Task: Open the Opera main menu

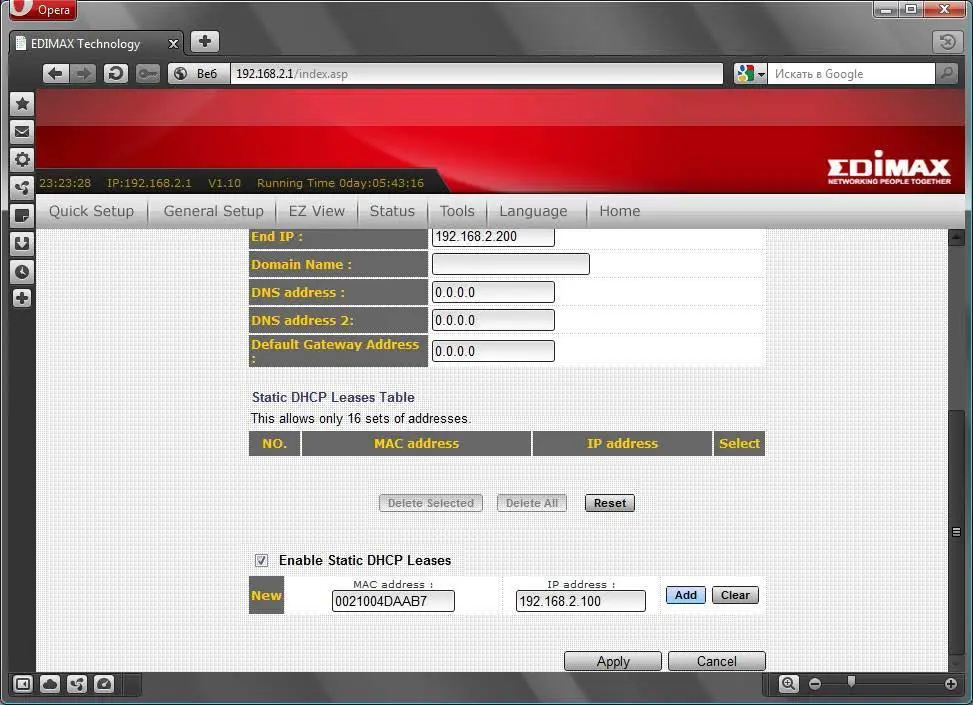Action: click(x=42, y=10)
